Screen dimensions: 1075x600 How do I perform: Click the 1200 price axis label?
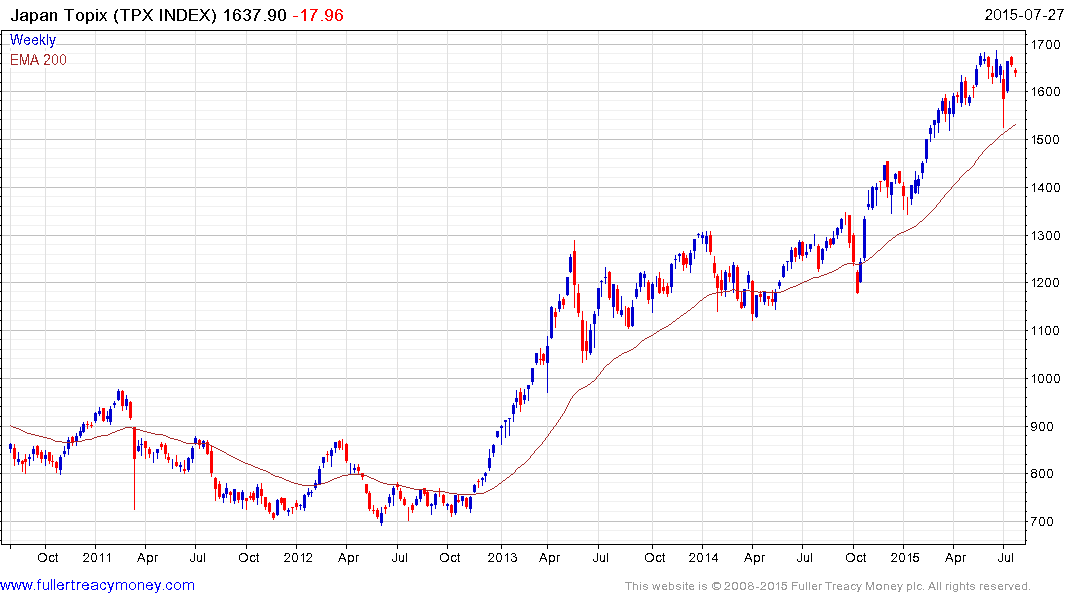click(1046, 283)
